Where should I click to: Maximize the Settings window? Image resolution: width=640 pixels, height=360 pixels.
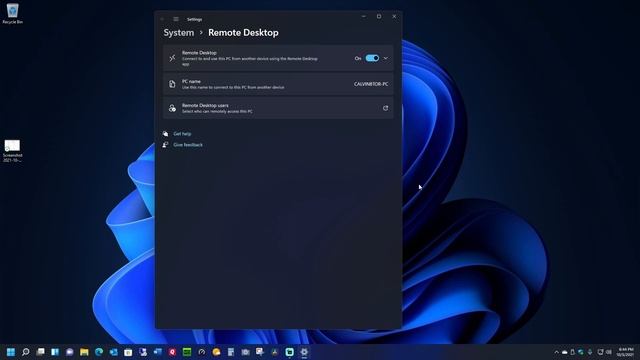click(379, 17)
